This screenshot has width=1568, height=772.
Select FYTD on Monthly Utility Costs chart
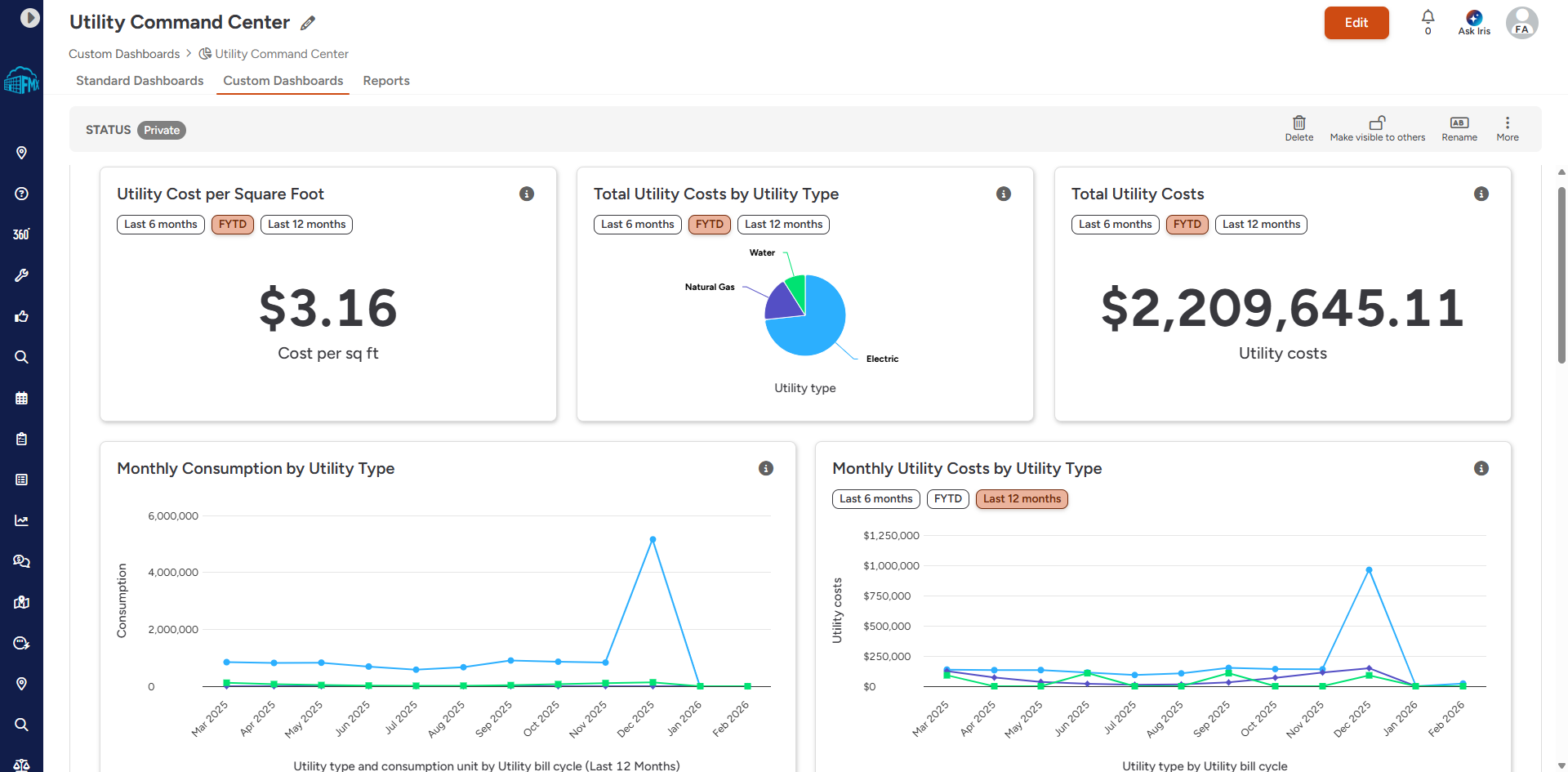coord(948,499)
